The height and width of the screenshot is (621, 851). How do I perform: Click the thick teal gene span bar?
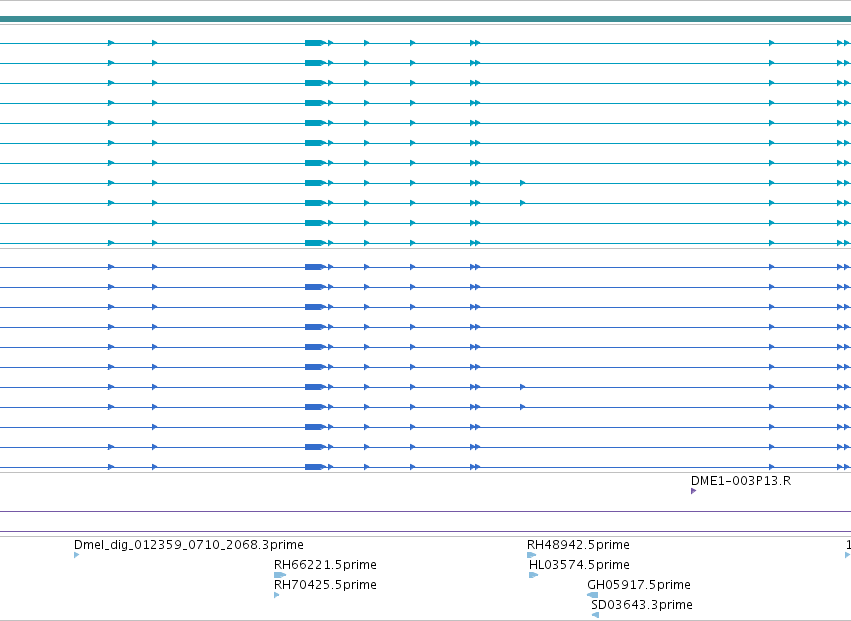pos(426,19)
